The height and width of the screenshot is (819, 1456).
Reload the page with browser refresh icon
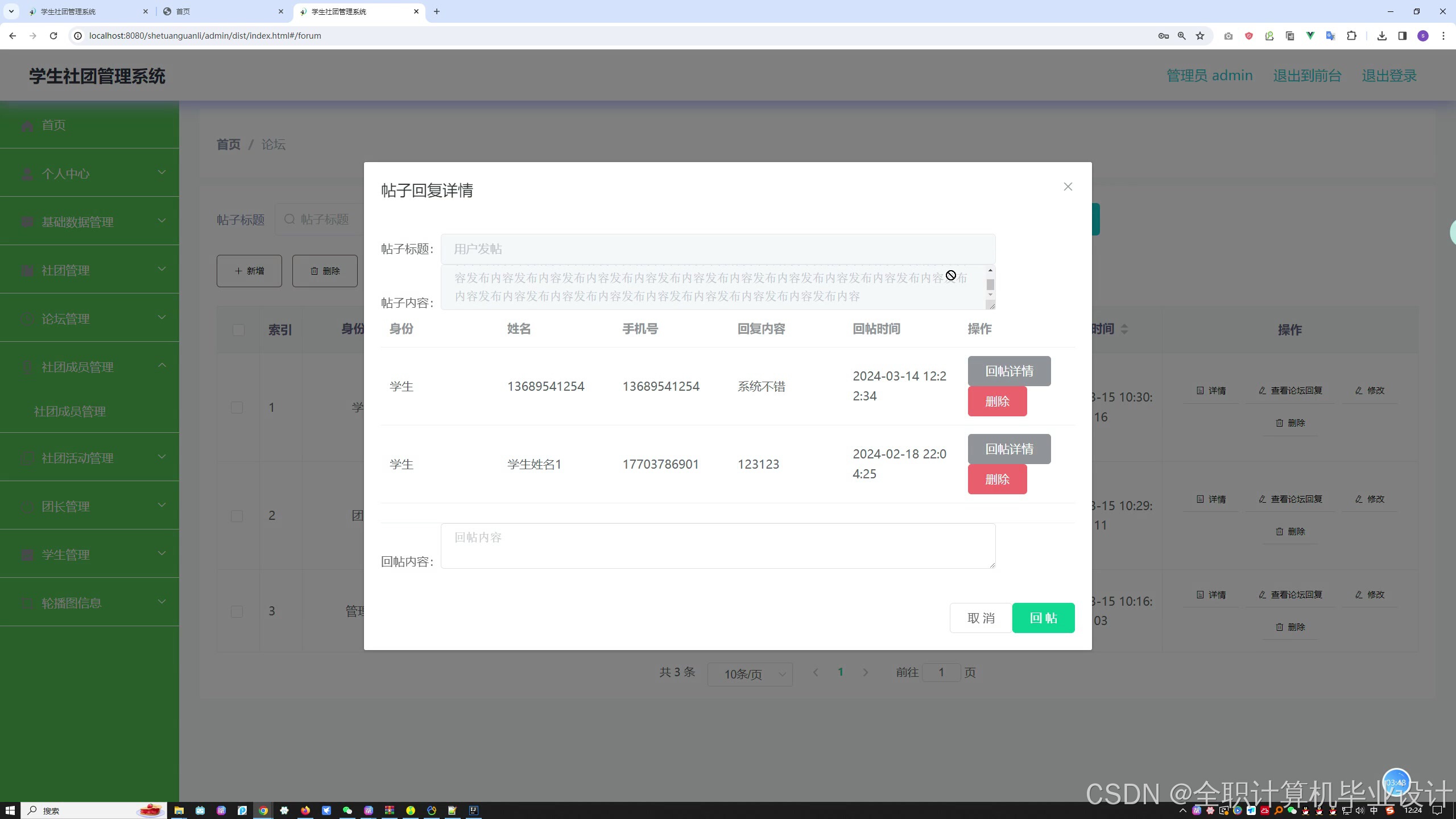53,36
